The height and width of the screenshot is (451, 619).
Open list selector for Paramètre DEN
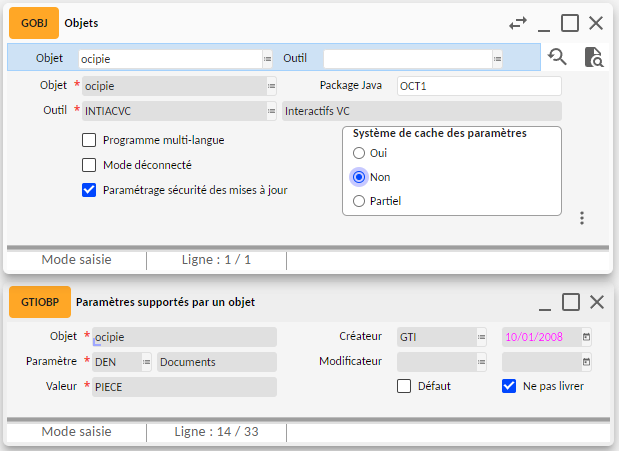(146, 362)
